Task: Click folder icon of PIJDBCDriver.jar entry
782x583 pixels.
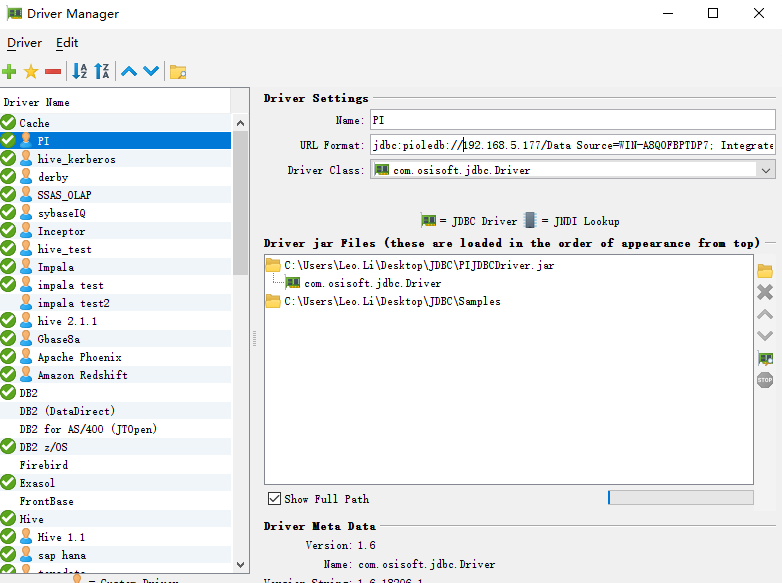Action: click(273, 265)
